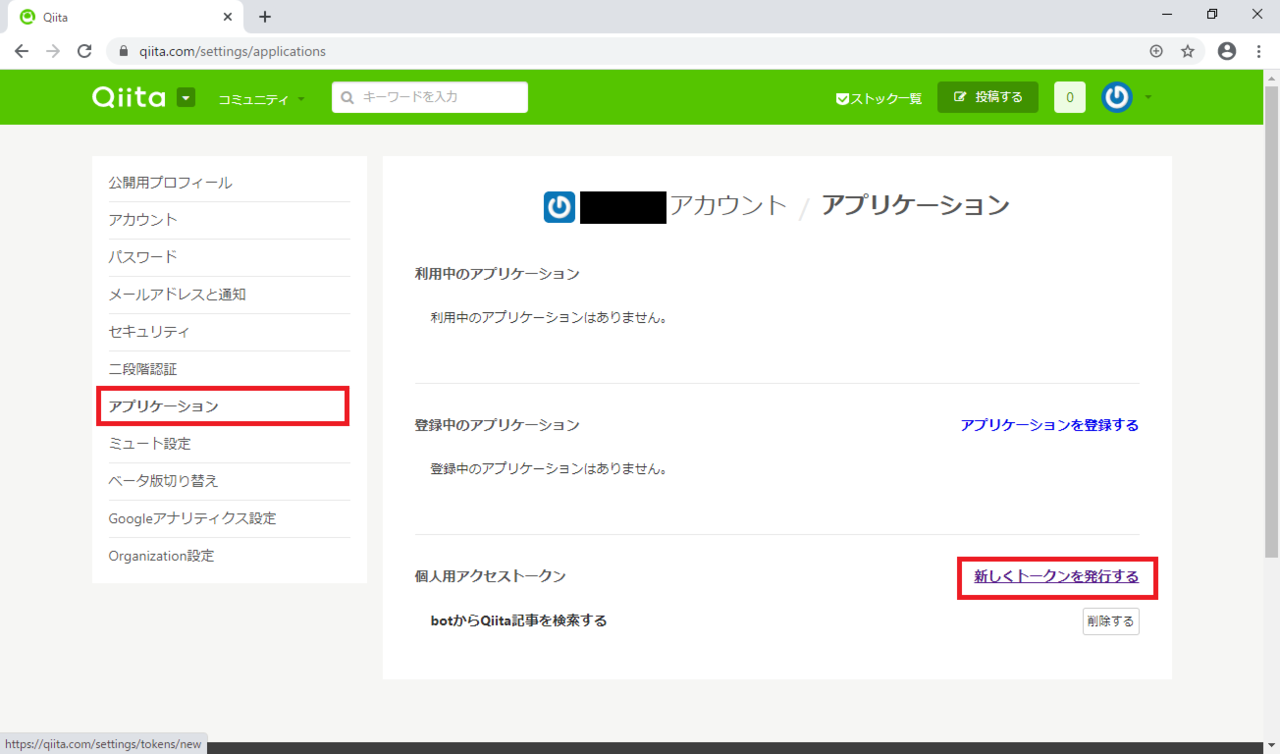
Task: Go back with browser back arrow
Action: point(21,51)
